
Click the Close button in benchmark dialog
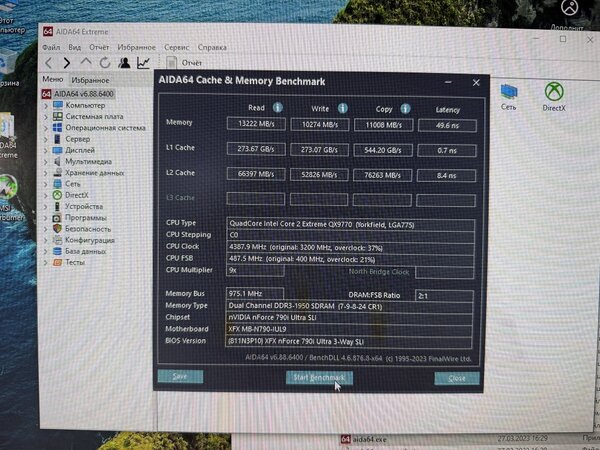[x=457, y=378]
